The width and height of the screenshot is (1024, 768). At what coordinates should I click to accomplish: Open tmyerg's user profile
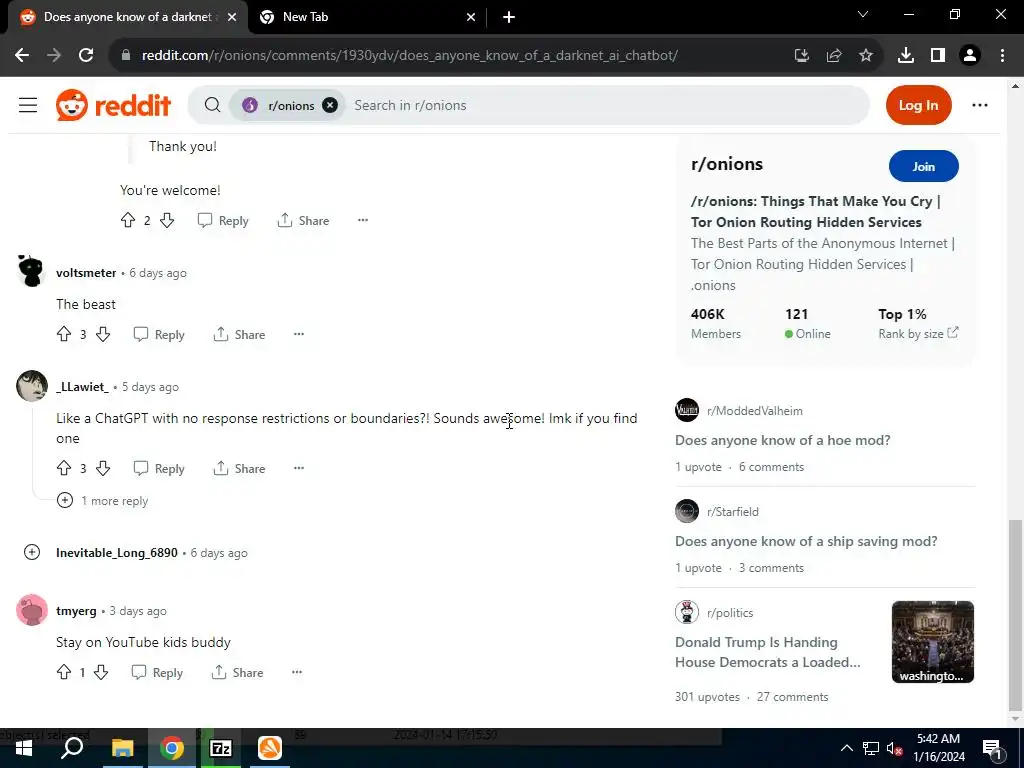coord(76,611)
